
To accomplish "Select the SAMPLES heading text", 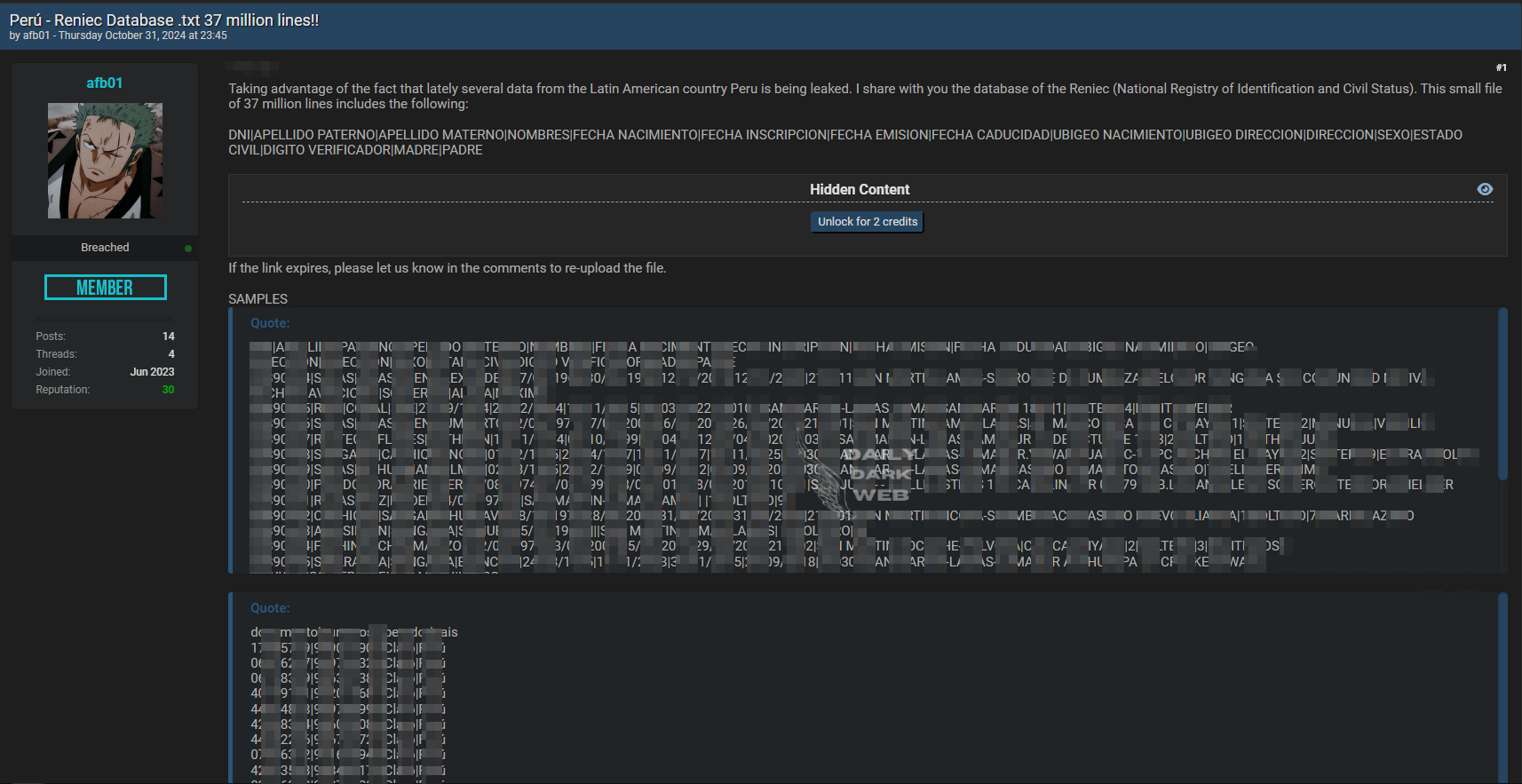I will click(x=258, y=299).
